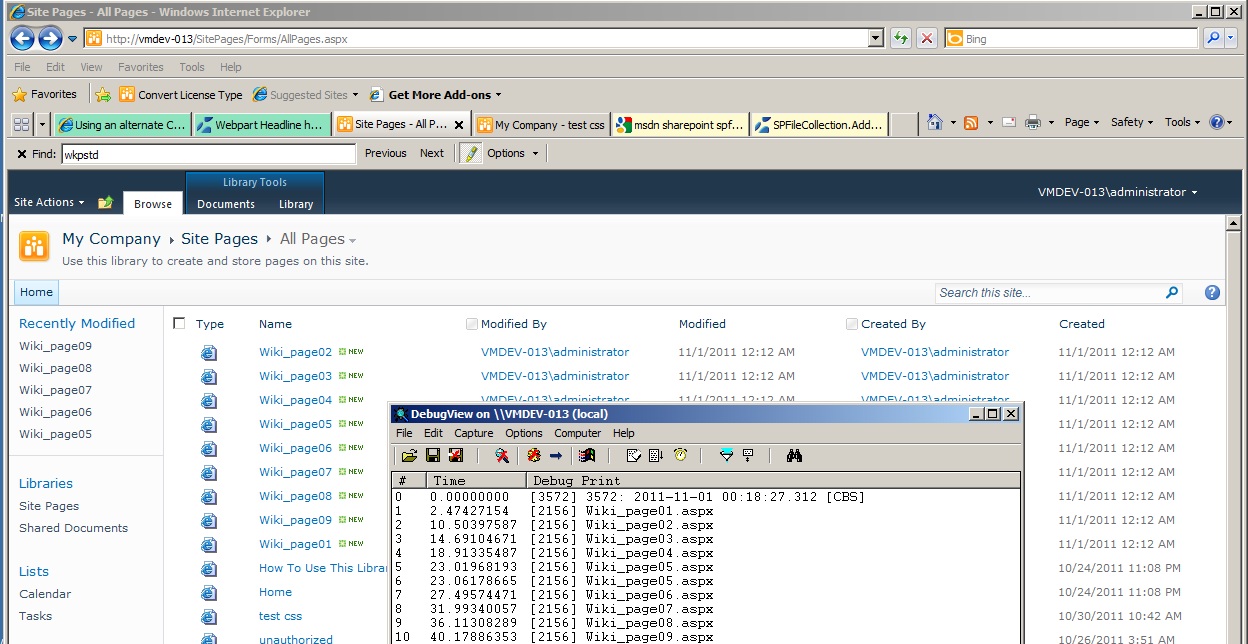Switch to the SPFileCollection.Add browser tab
The image size is (1248, 644).
coord(819,125)
